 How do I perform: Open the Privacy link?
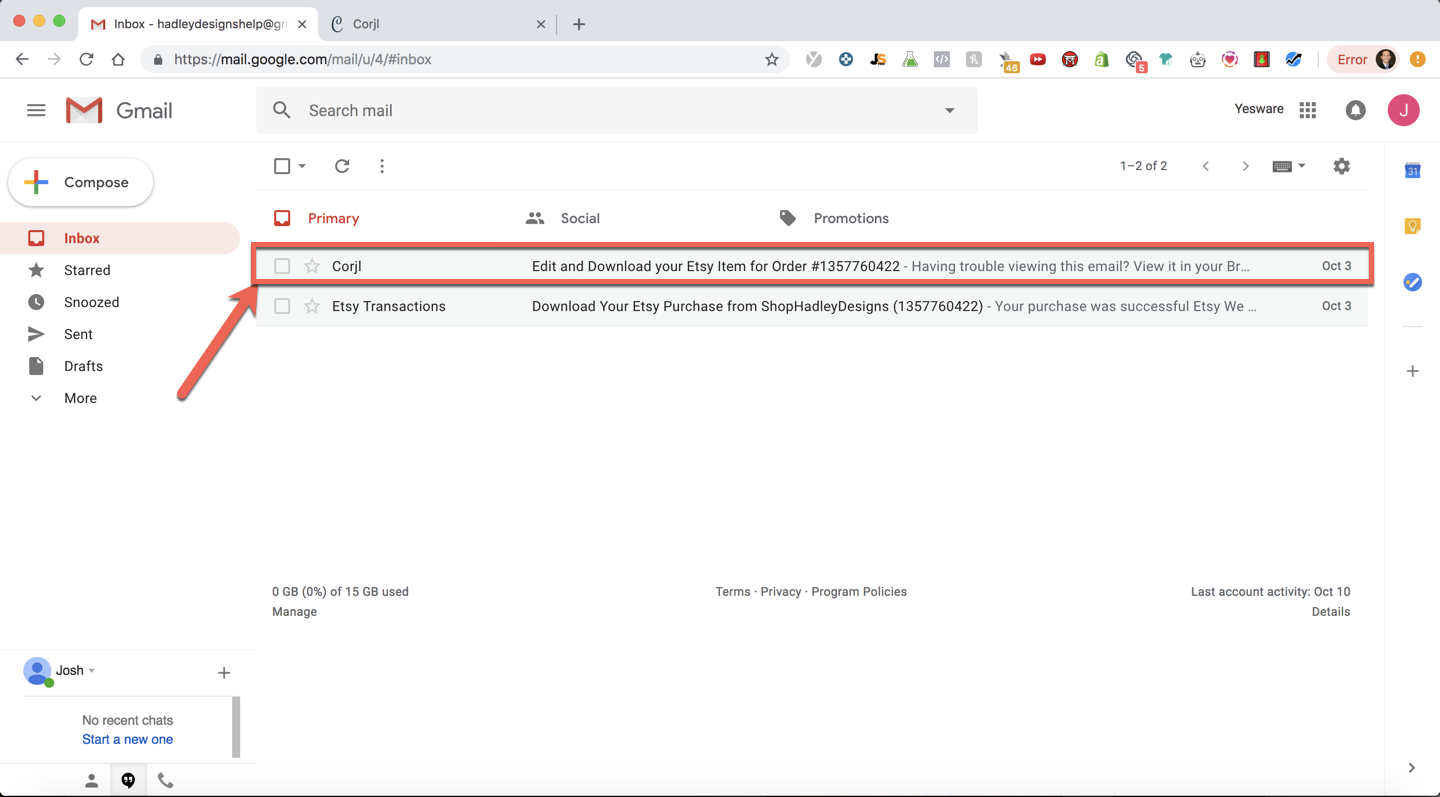point(781,592)
